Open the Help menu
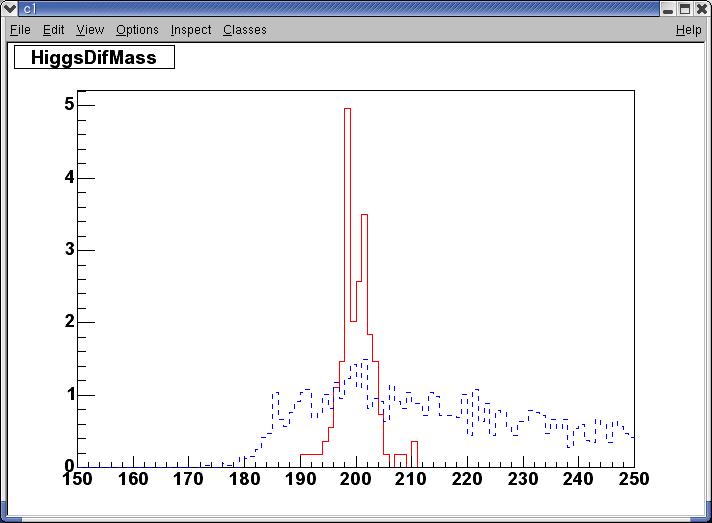 [x=688, y=30]
